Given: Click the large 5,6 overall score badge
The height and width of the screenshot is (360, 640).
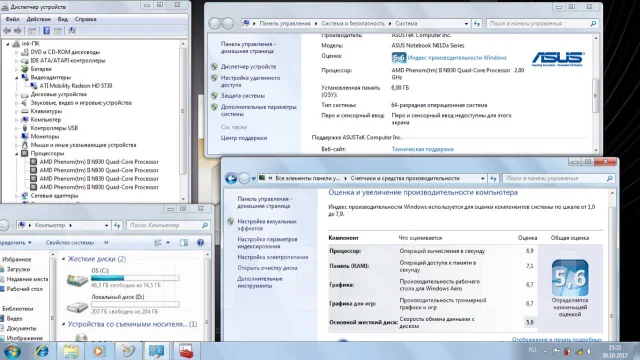Looking at the screenshot, I should coord(570,278).
